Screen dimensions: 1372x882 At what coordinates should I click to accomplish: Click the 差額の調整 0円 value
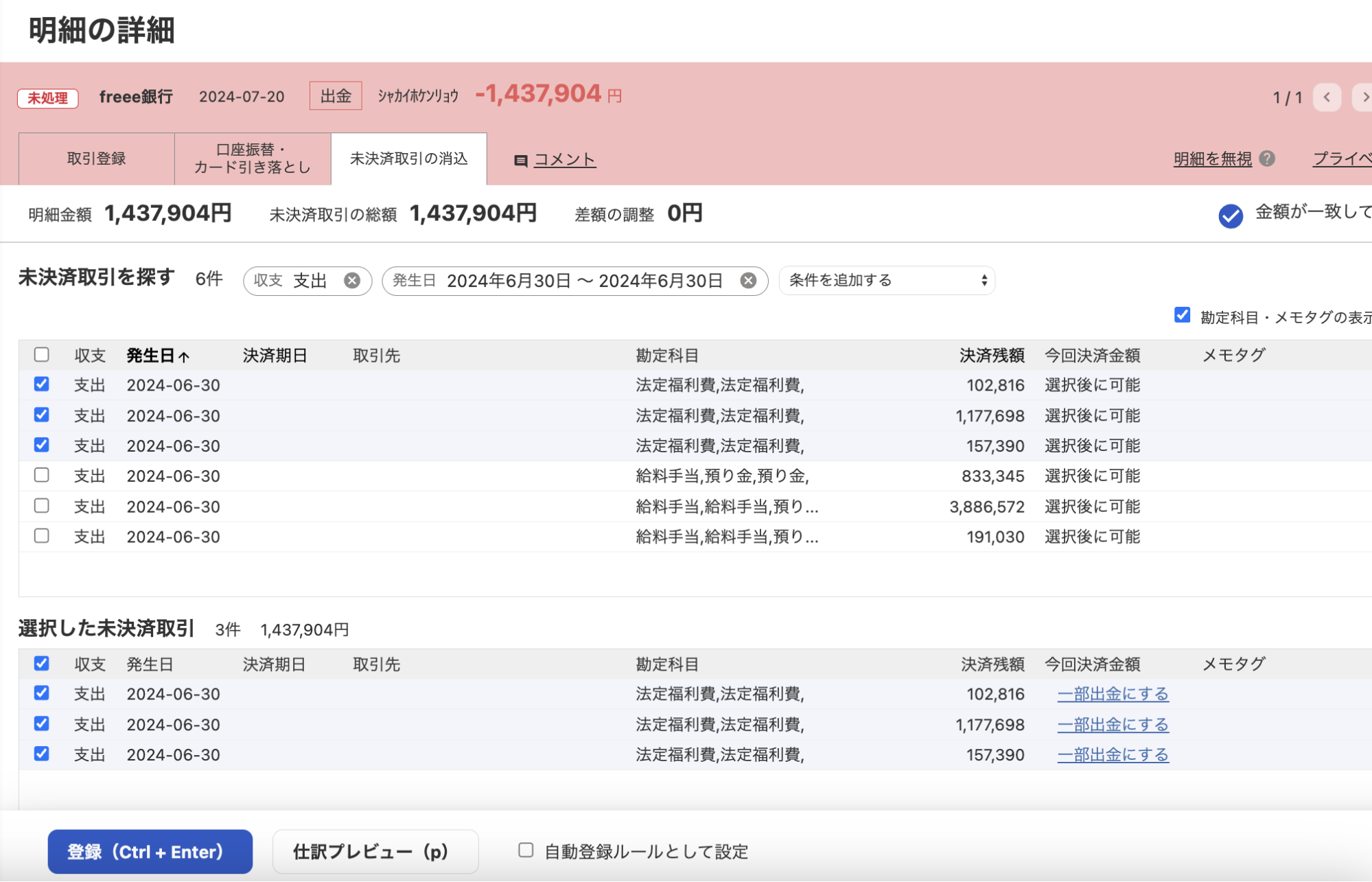point(684,213)
